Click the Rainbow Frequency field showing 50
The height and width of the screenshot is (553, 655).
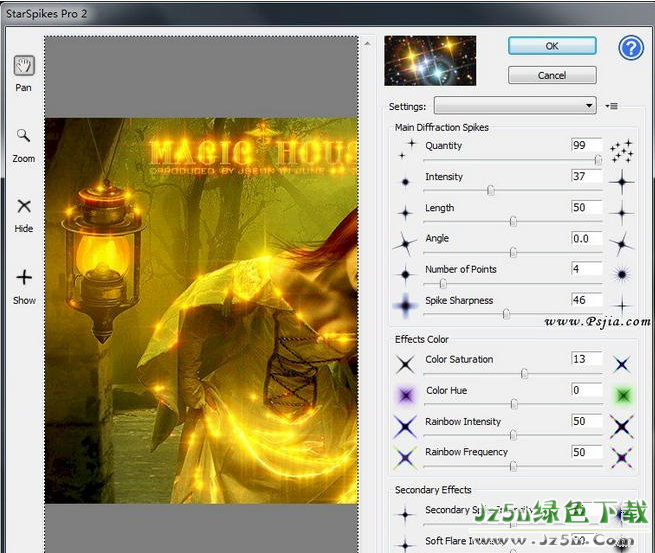[x=586, y=452]
